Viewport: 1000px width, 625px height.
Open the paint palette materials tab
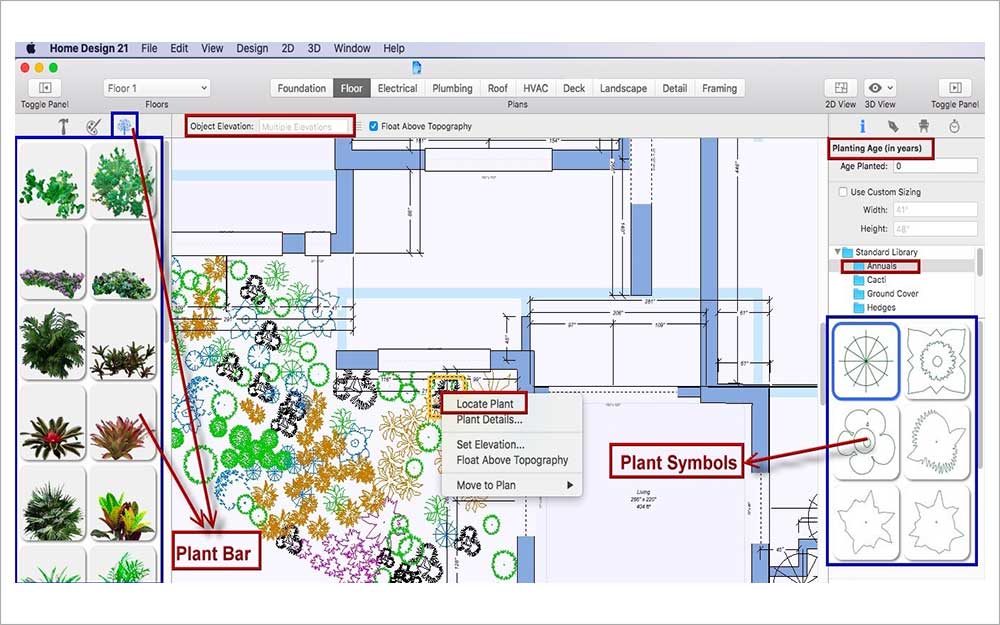pos(93,126)
